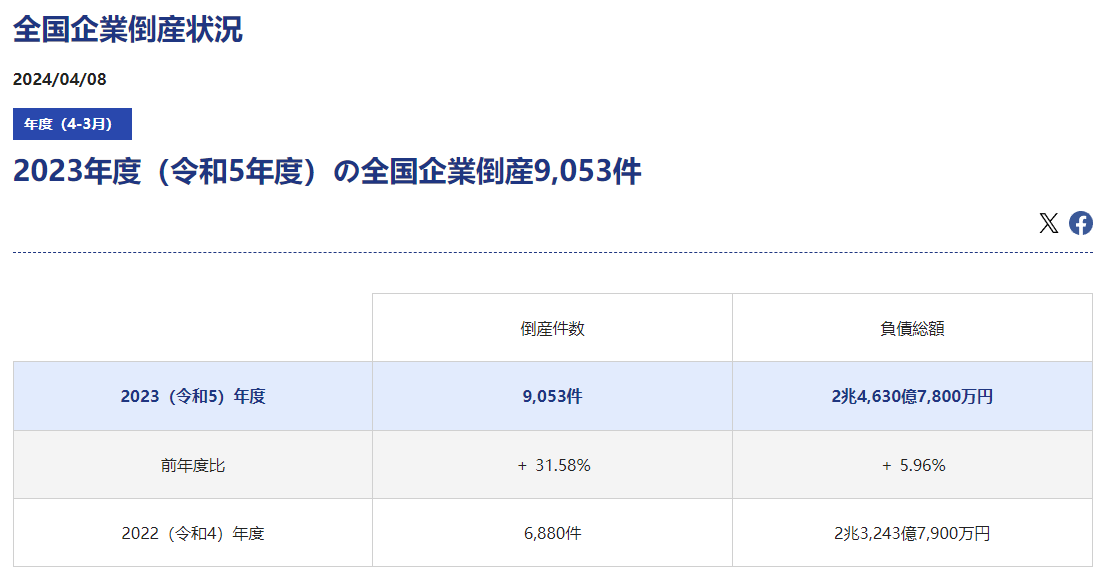
Task: Select the 2022（令和4）年度 row label
Action: [193, 533]
